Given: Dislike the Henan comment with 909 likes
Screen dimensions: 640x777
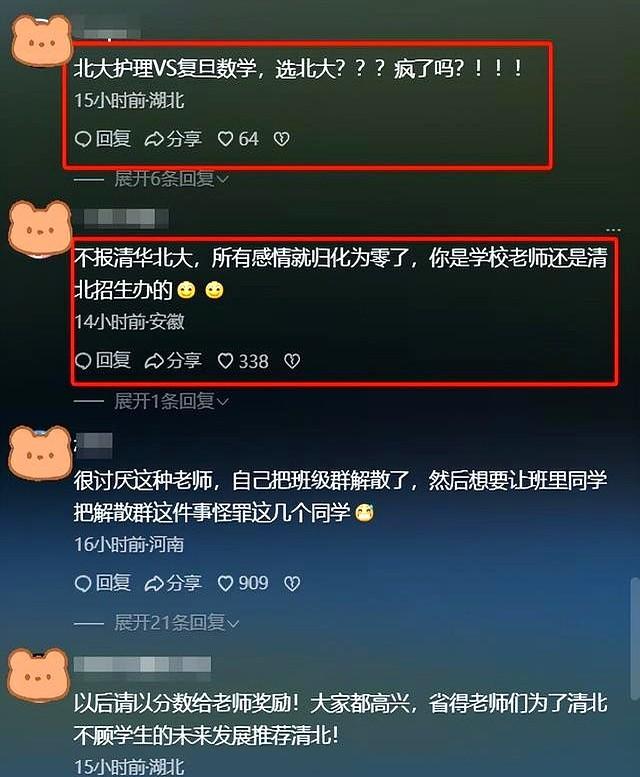Looking at the screenshot, I should [x=292, y=583].
